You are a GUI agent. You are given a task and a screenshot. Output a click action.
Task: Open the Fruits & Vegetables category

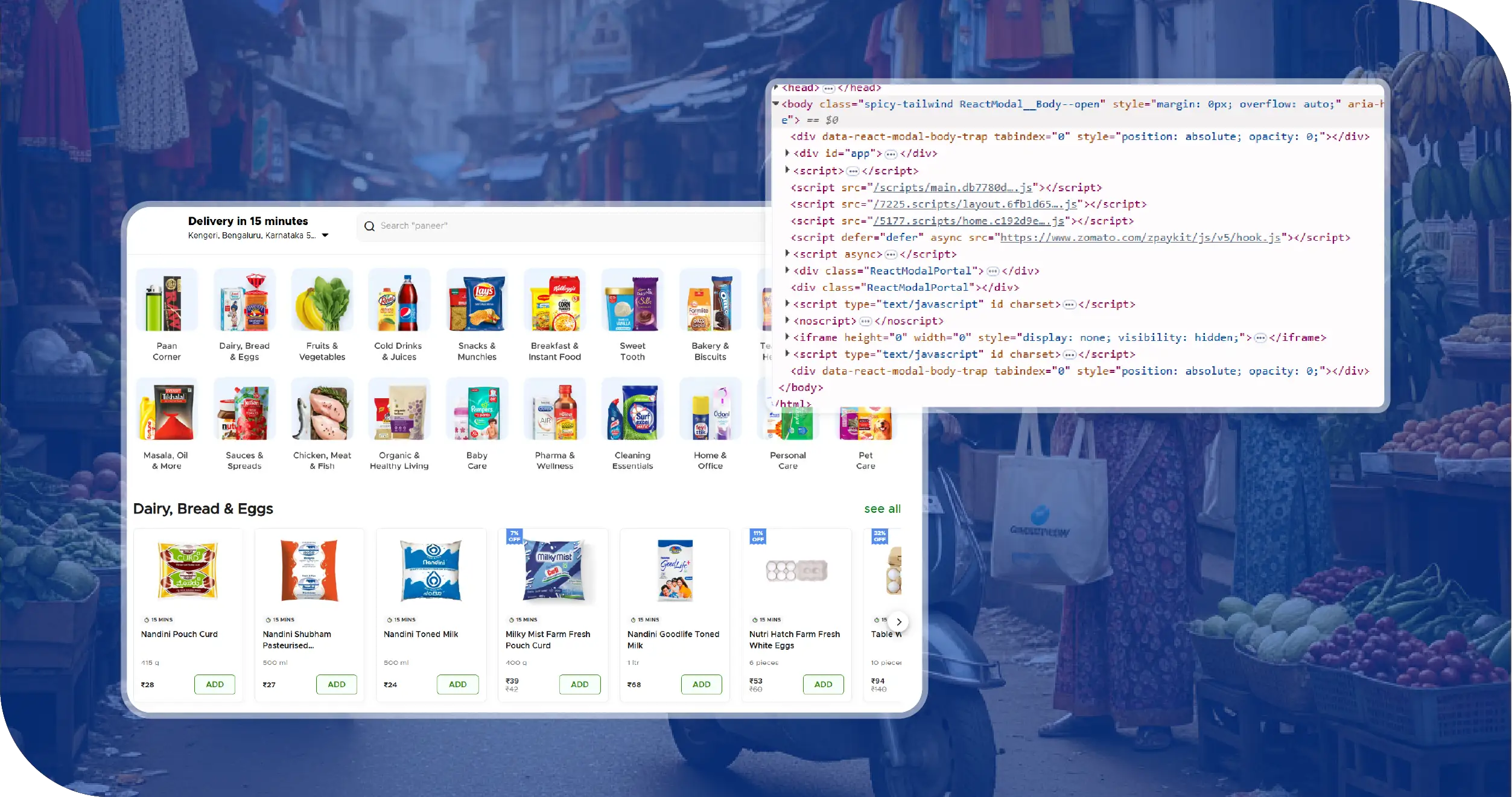point(322,300)
